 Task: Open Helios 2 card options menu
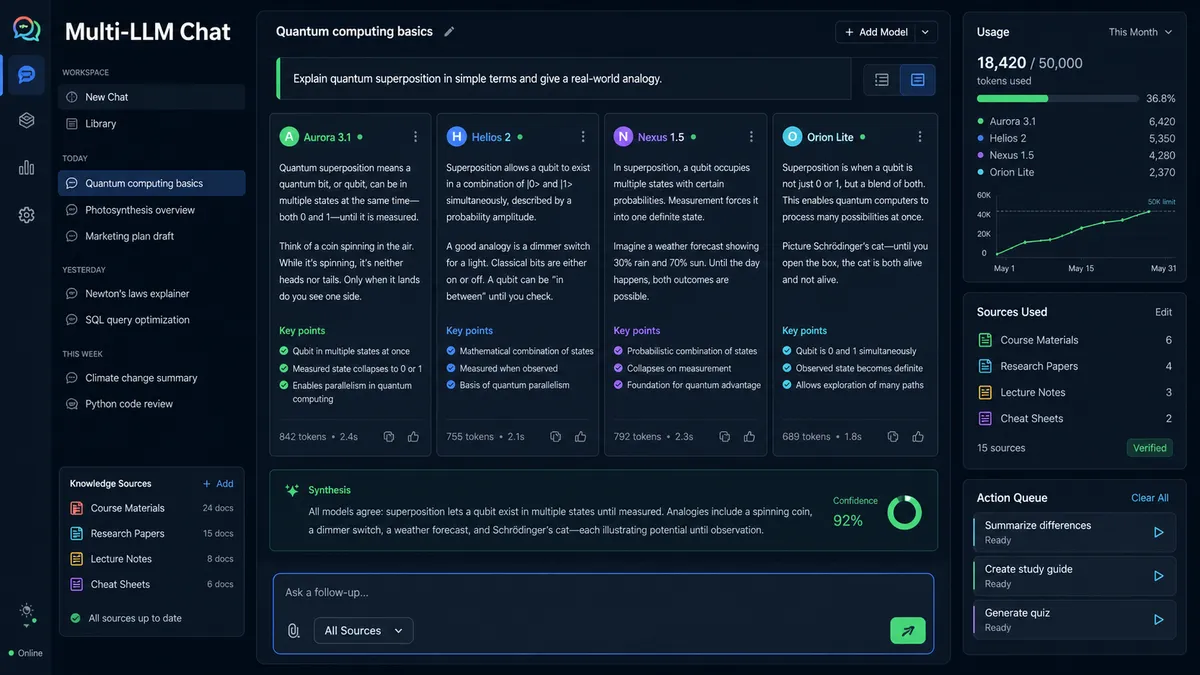point(583,137)
